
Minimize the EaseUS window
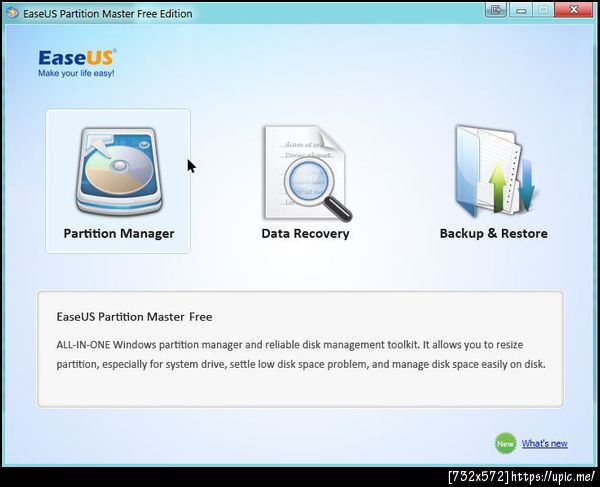click(521, 10)
